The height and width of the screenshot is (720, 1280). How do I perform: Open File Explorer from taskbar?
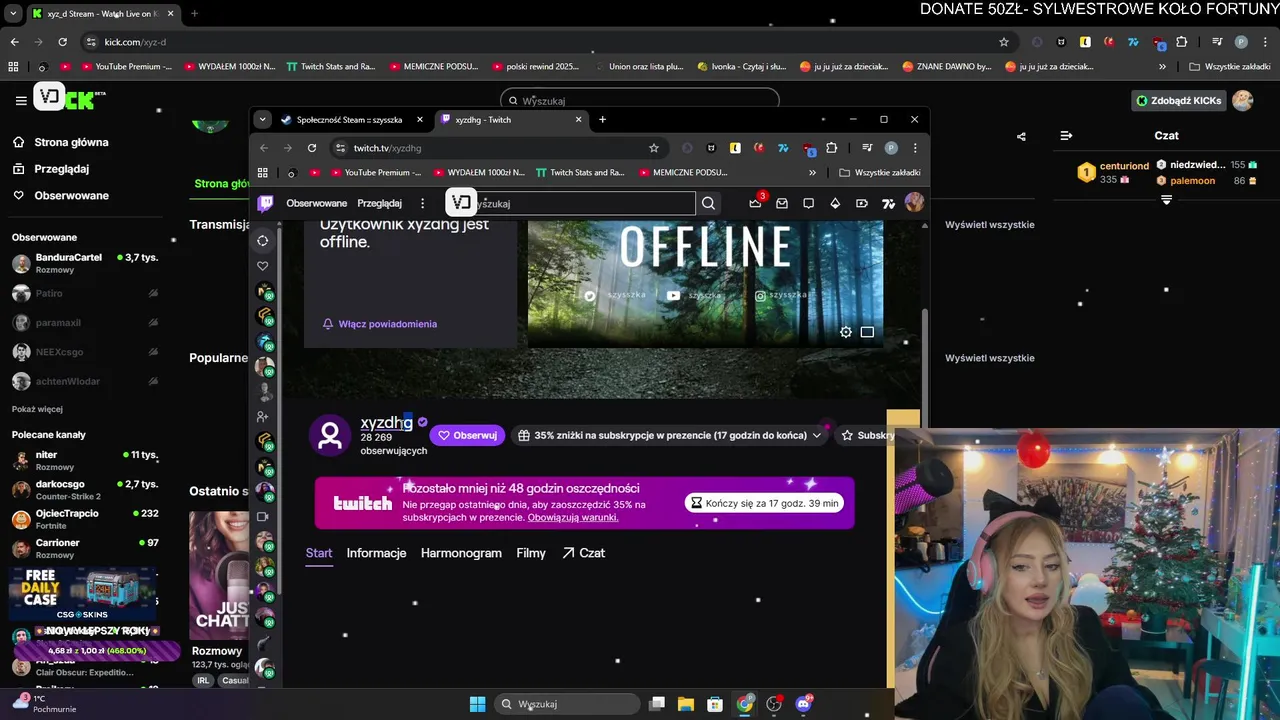click(x=686, y=704)
